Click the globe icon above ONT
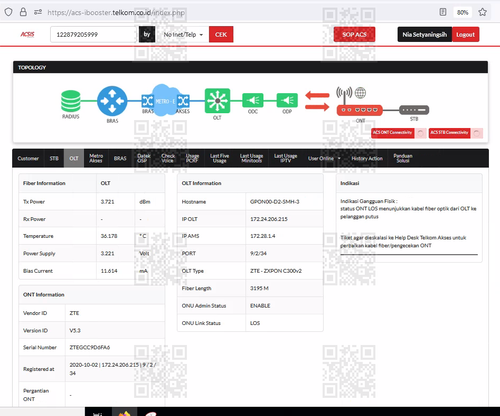This screenshot has width=500, height=416. [x=360, y=93]
